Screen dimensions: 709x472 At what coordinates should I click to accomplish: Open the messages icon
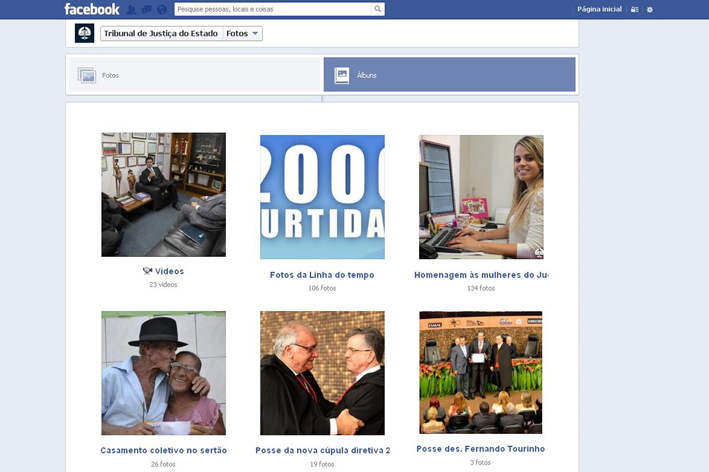coord(146,9)
